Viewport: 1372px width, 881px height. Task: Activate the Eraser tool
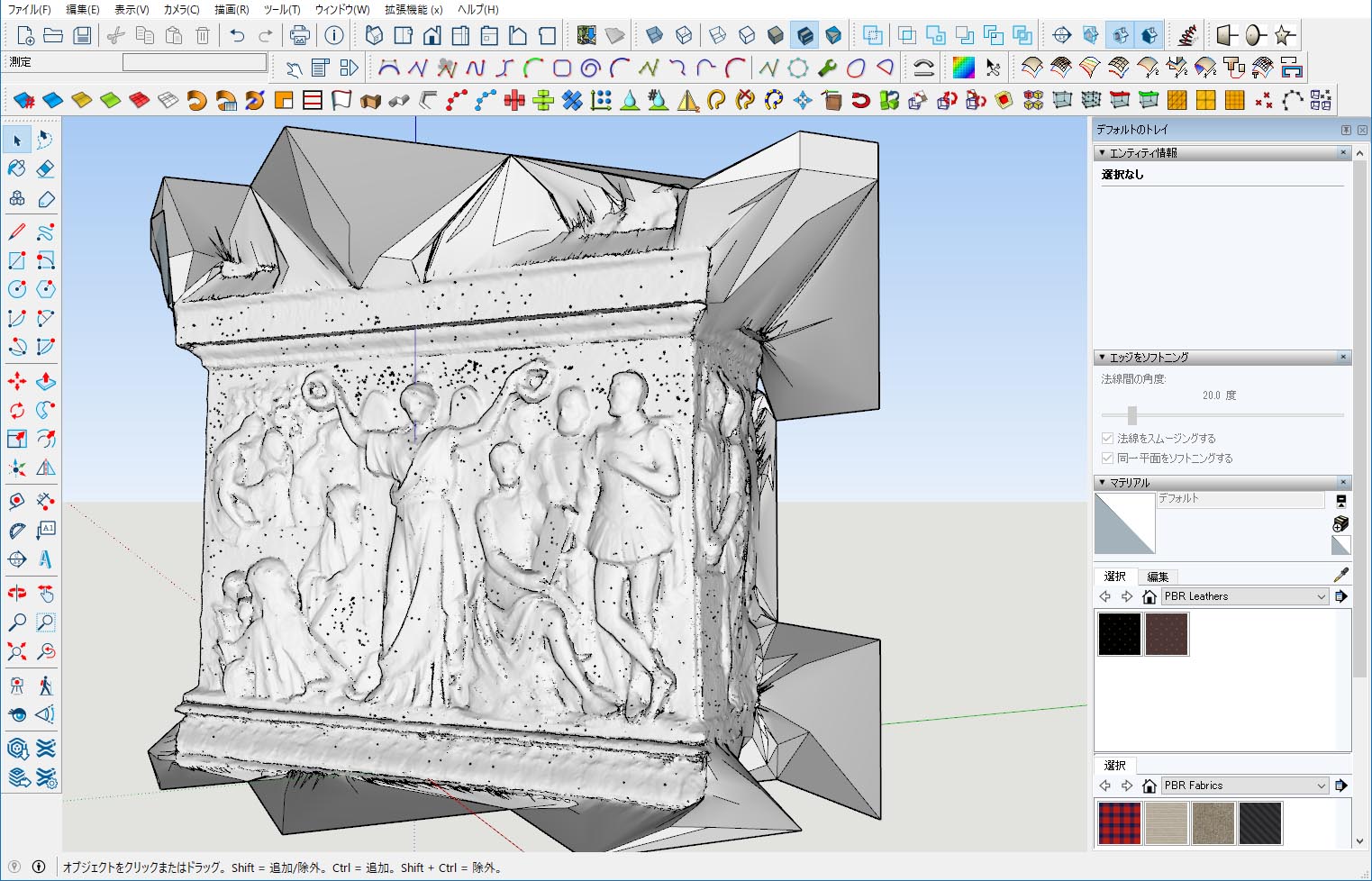coord(45,168)
